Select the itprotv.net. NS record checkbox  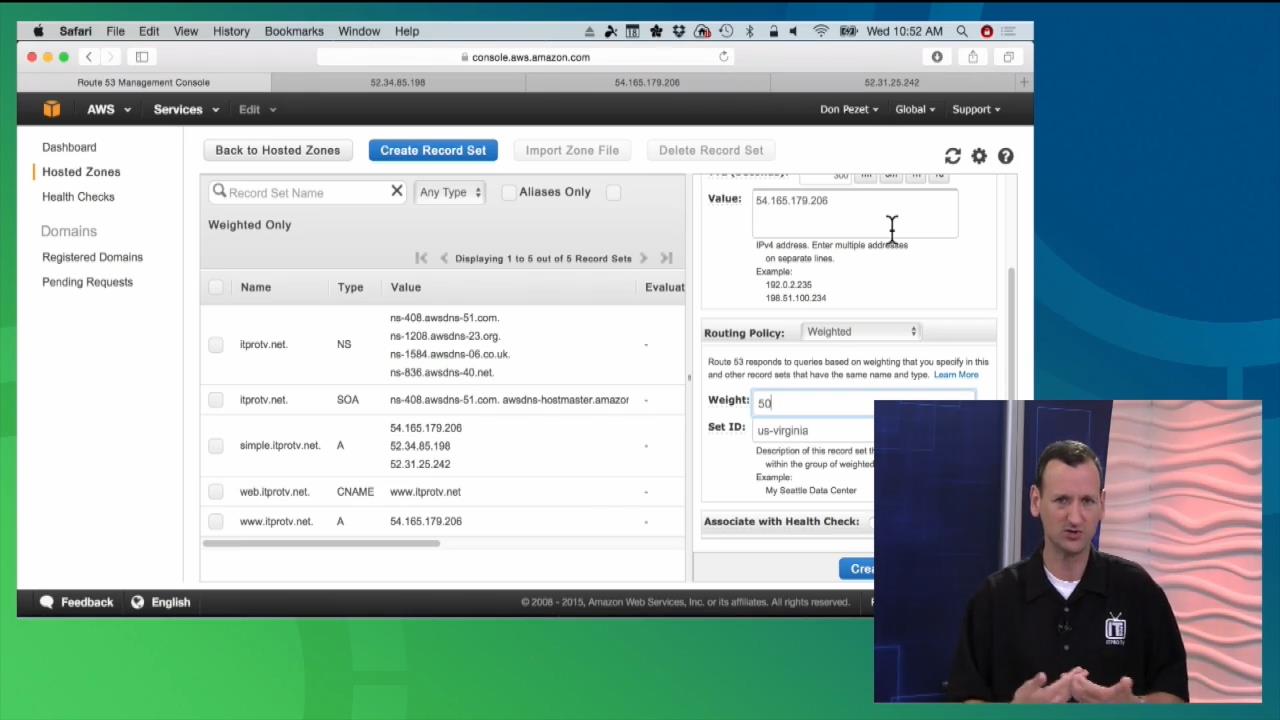216,344
